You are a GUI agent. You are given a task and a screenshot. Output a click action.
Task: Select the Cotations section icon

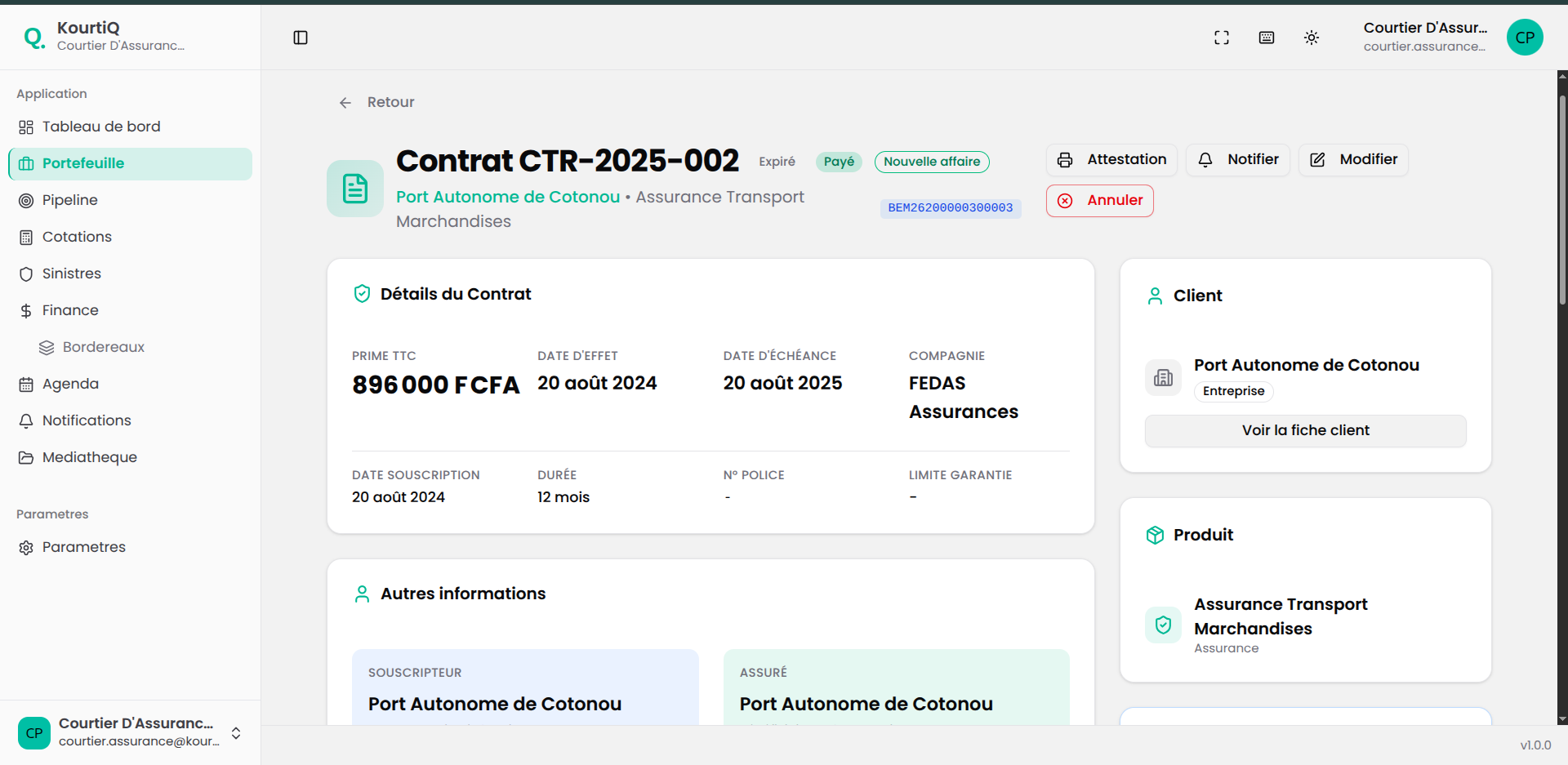click(25, 237)
